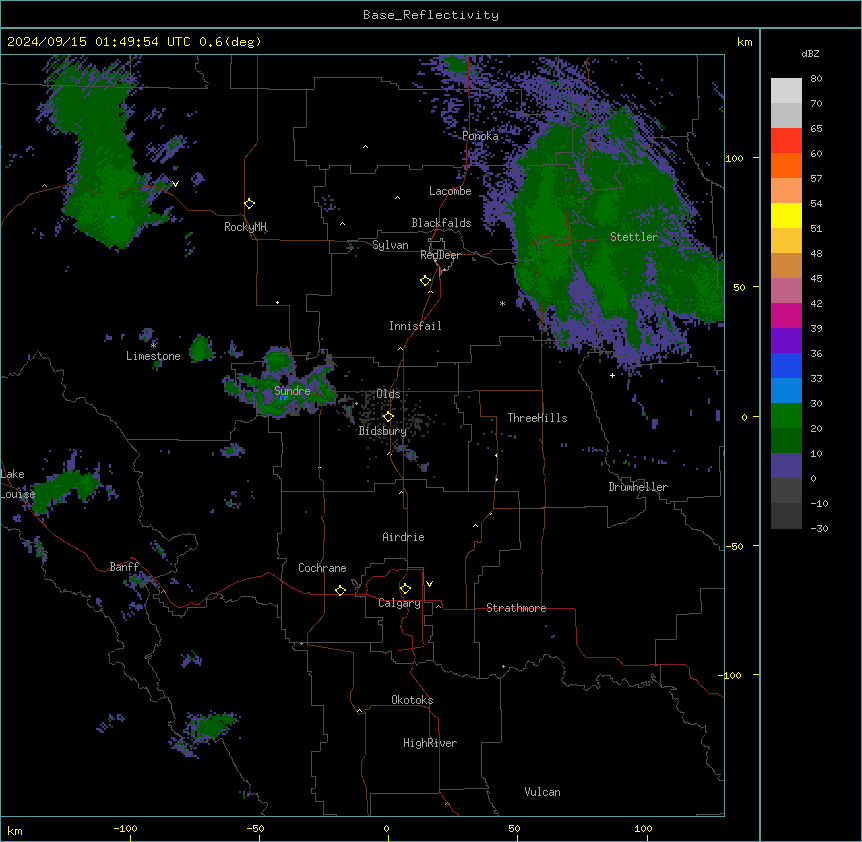Pick the blue 33-36 dBZ legend swatch
Image resolution: width=862 pixels, height=842 pixels.
point(786,365)
